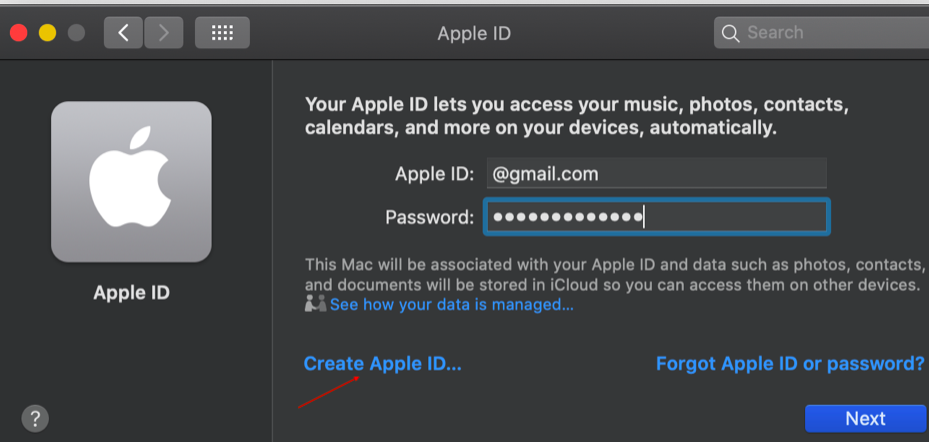Viewport: 929px width, 442px height.
Task: Click the magnifying glass search icon
Action: pos(732,33)
